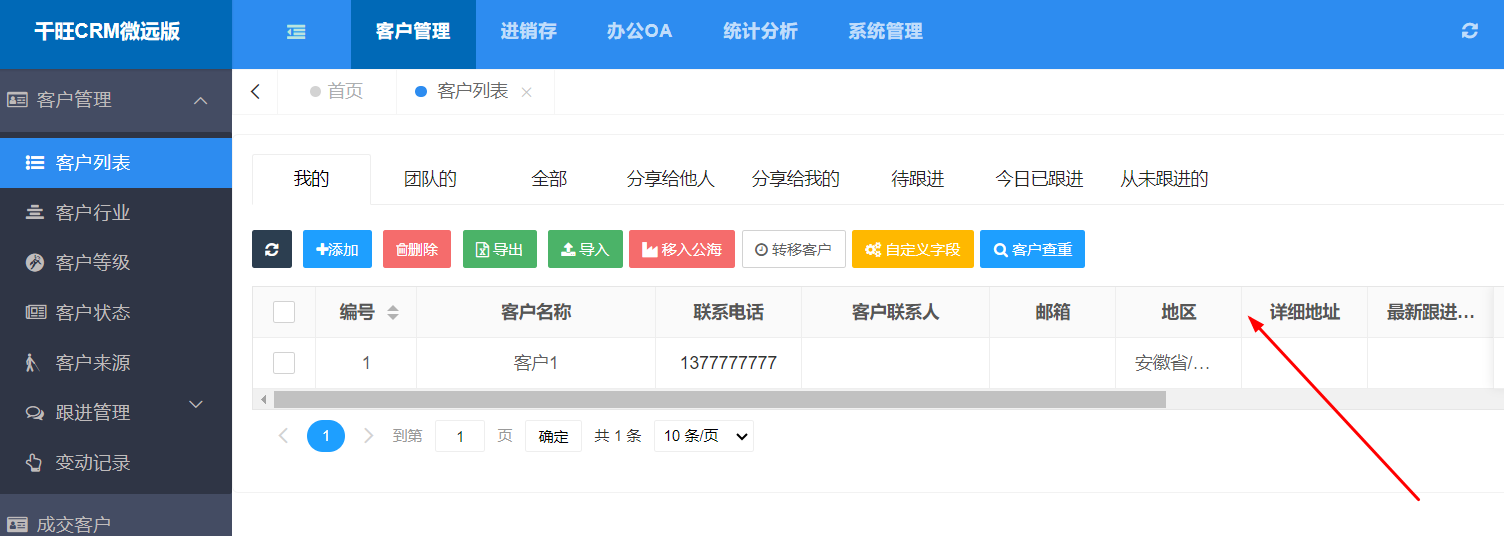Screen dimensions: 1504x536
Task: Open 客户来源 in the sidebar
Action: [116, 363]
